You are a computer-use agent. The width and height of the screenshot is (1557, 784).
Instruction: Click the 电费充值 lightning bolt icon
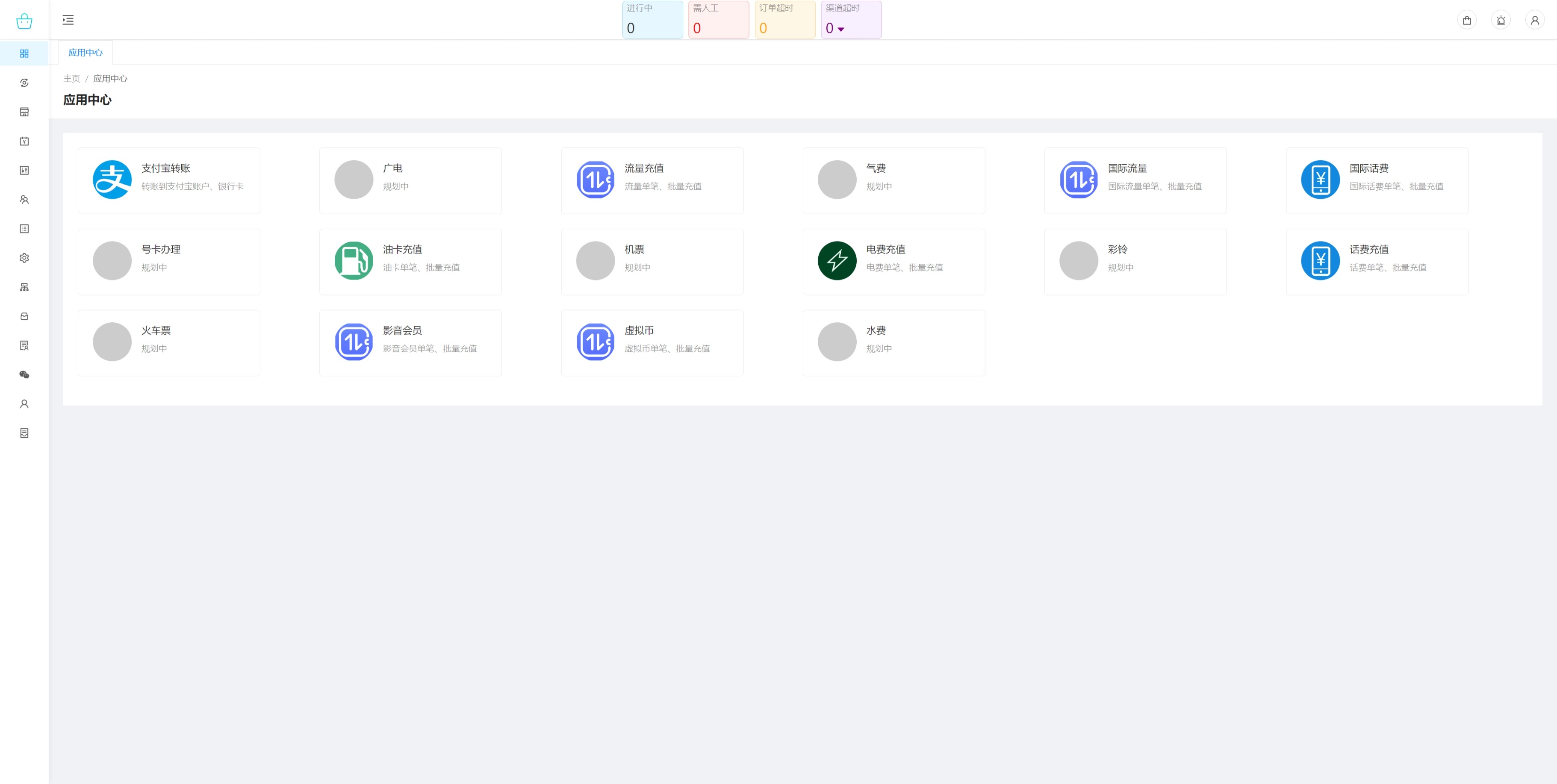[837, 260]
